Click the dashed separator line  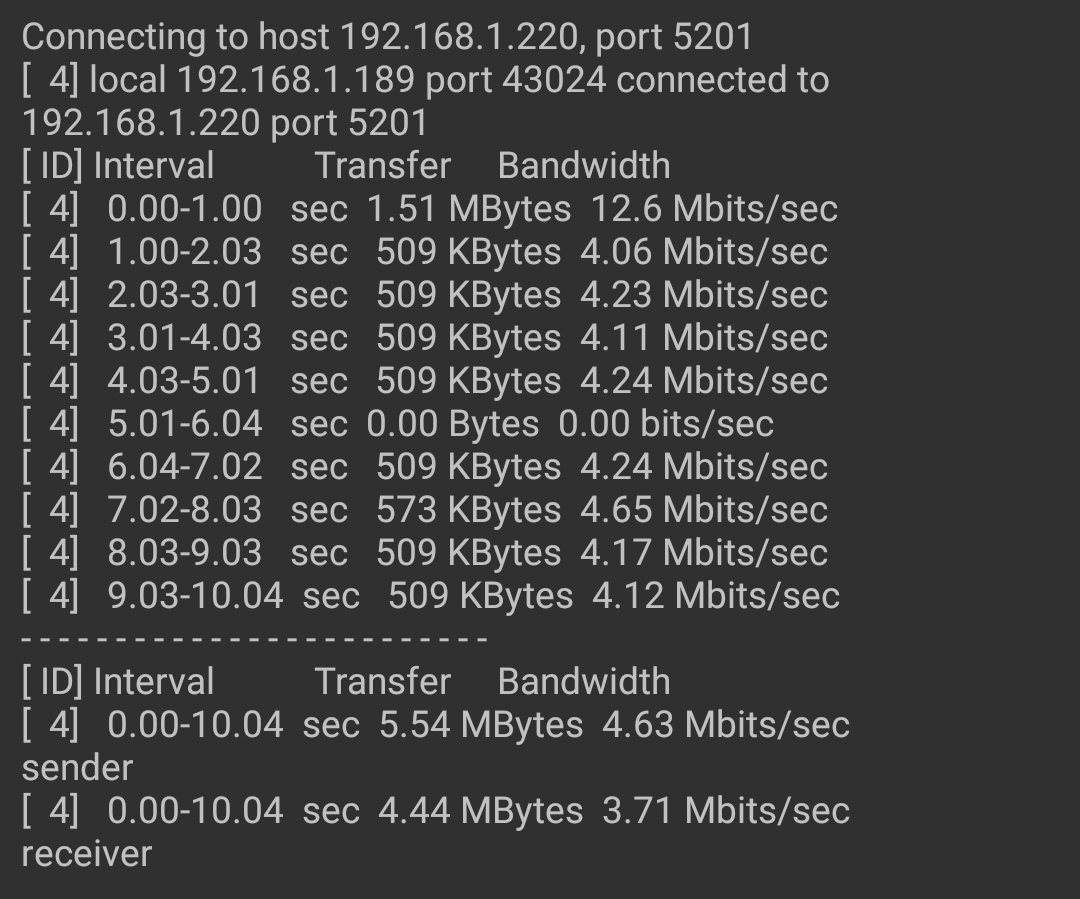255,639
